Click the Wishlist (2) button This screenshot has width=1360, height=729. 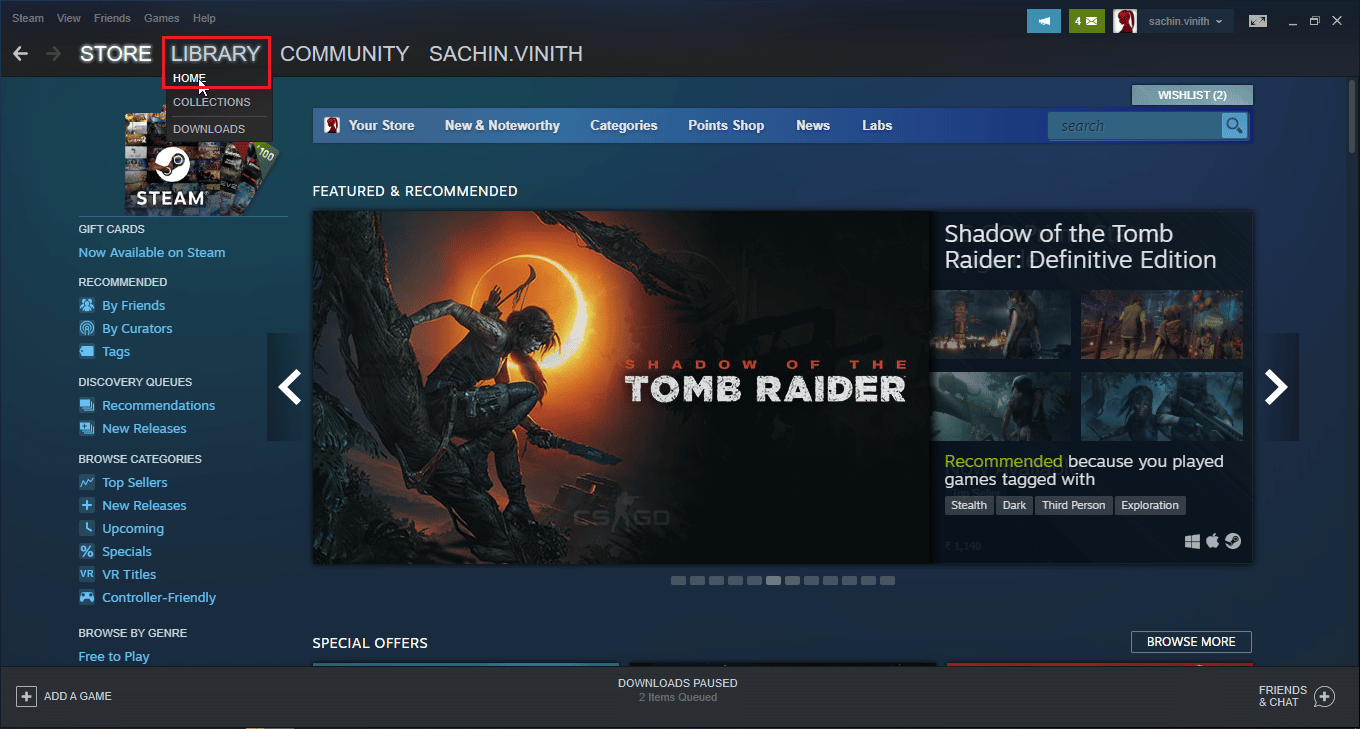click(1192, 95)
